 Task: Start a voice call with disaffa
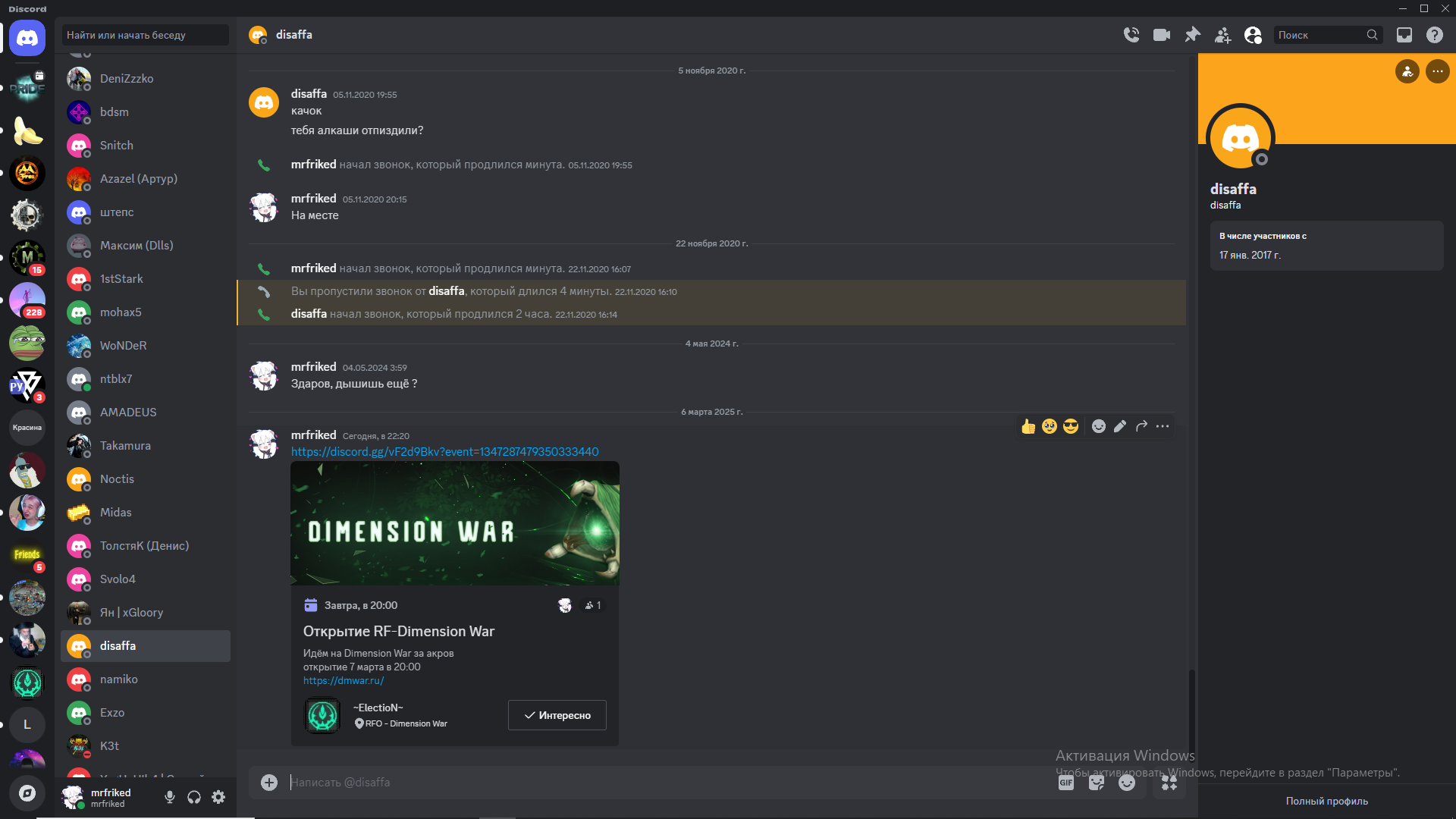(1131, 35)
